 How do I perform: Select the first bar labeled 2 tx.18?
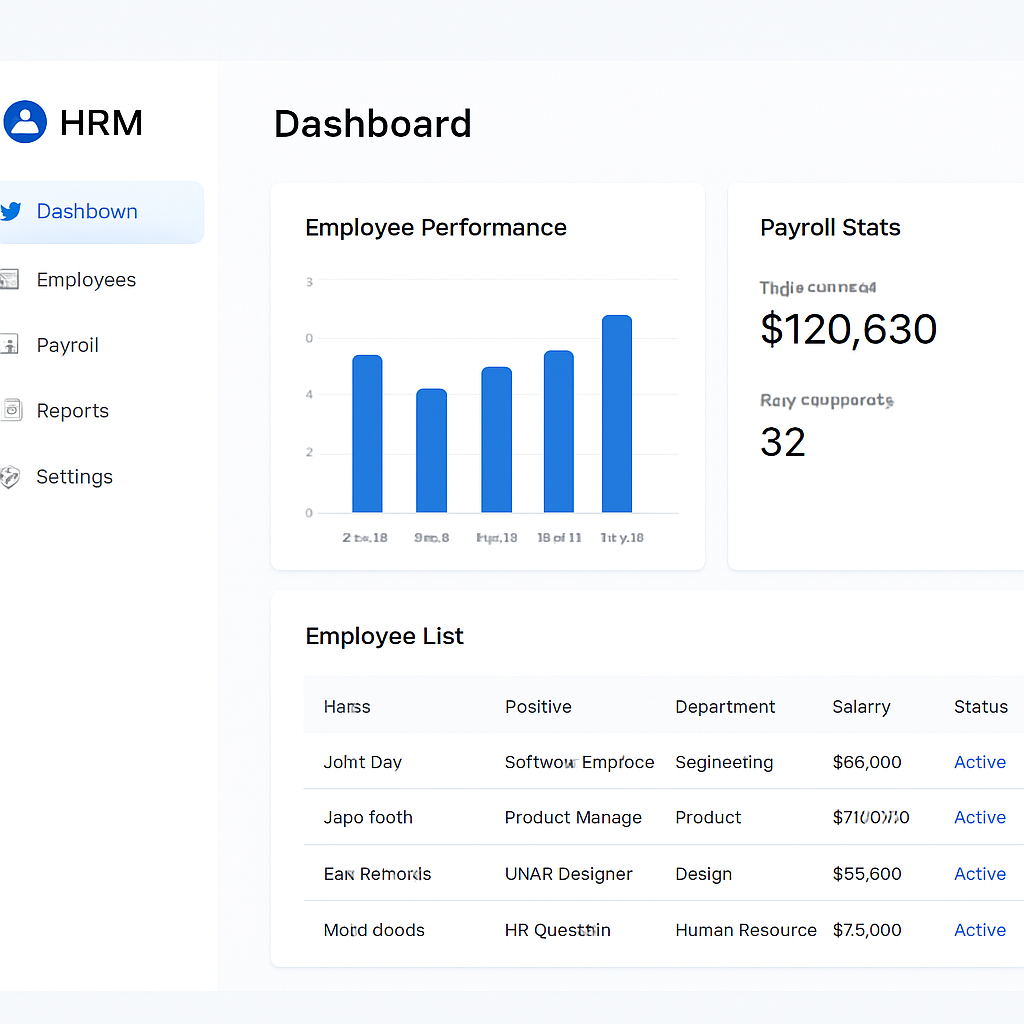367,434
